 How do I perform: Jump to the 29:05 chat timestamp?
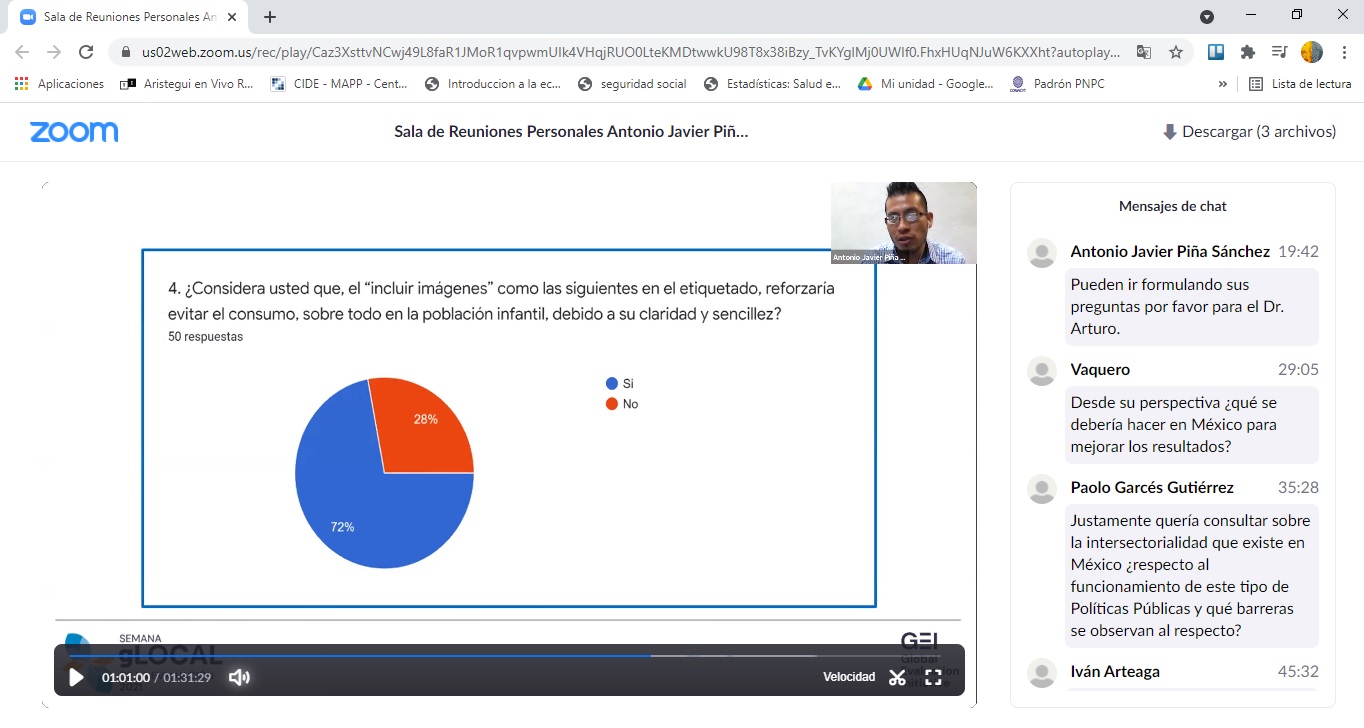1298,370
